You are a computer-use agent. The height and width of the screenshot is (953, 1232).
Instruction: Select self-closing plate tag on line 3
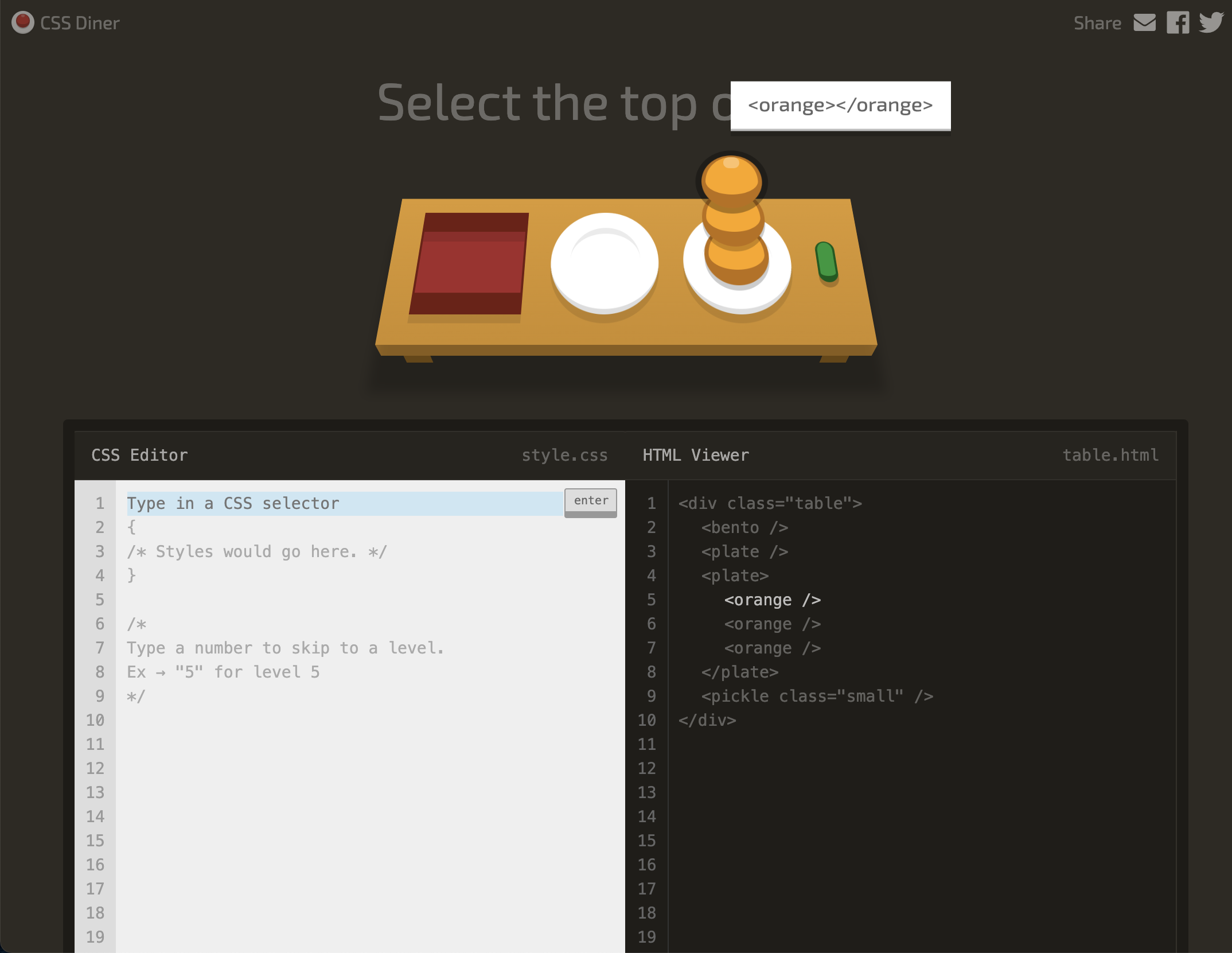click(x=744, y=551)
